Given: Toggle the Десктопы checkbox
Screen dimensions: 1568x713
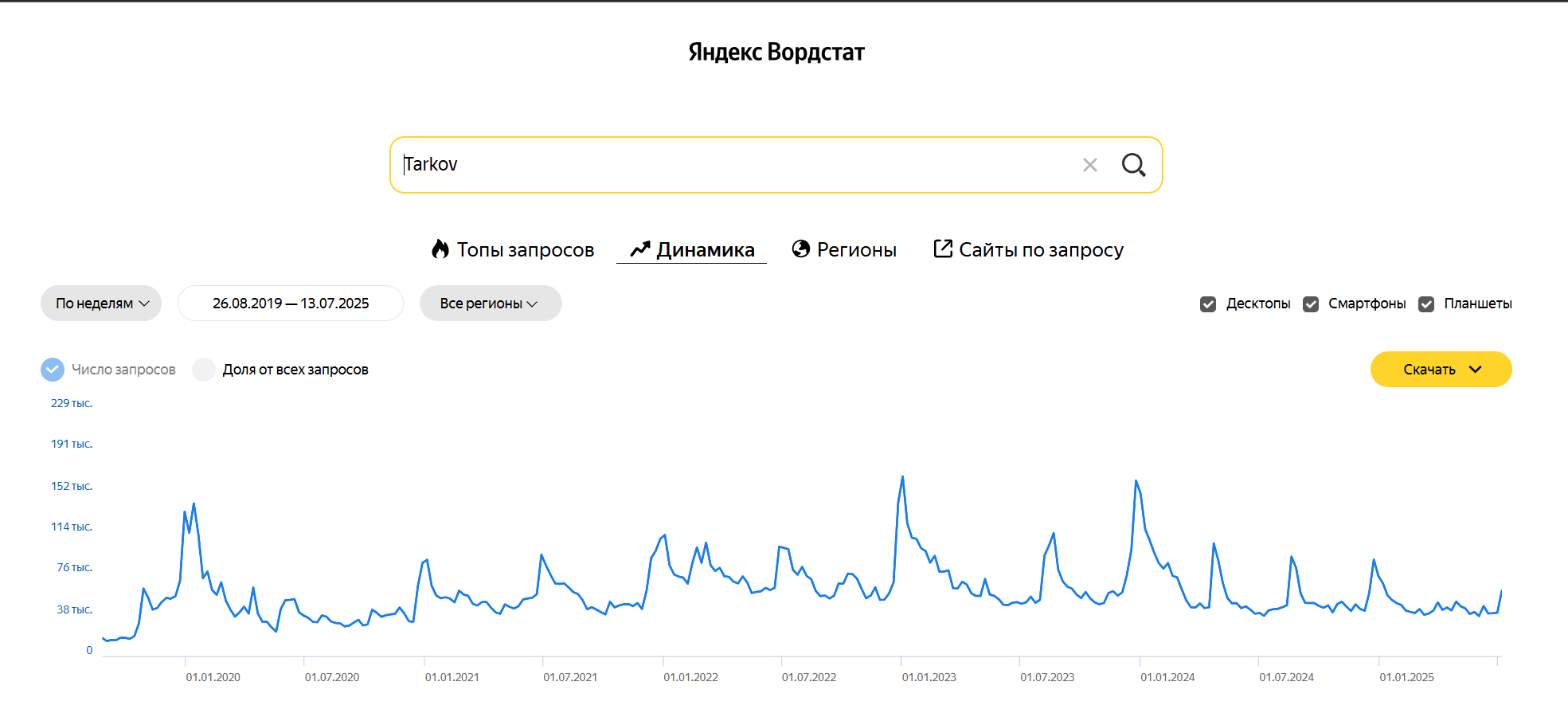Looking at the screenshot, I should pos(1208,304).
